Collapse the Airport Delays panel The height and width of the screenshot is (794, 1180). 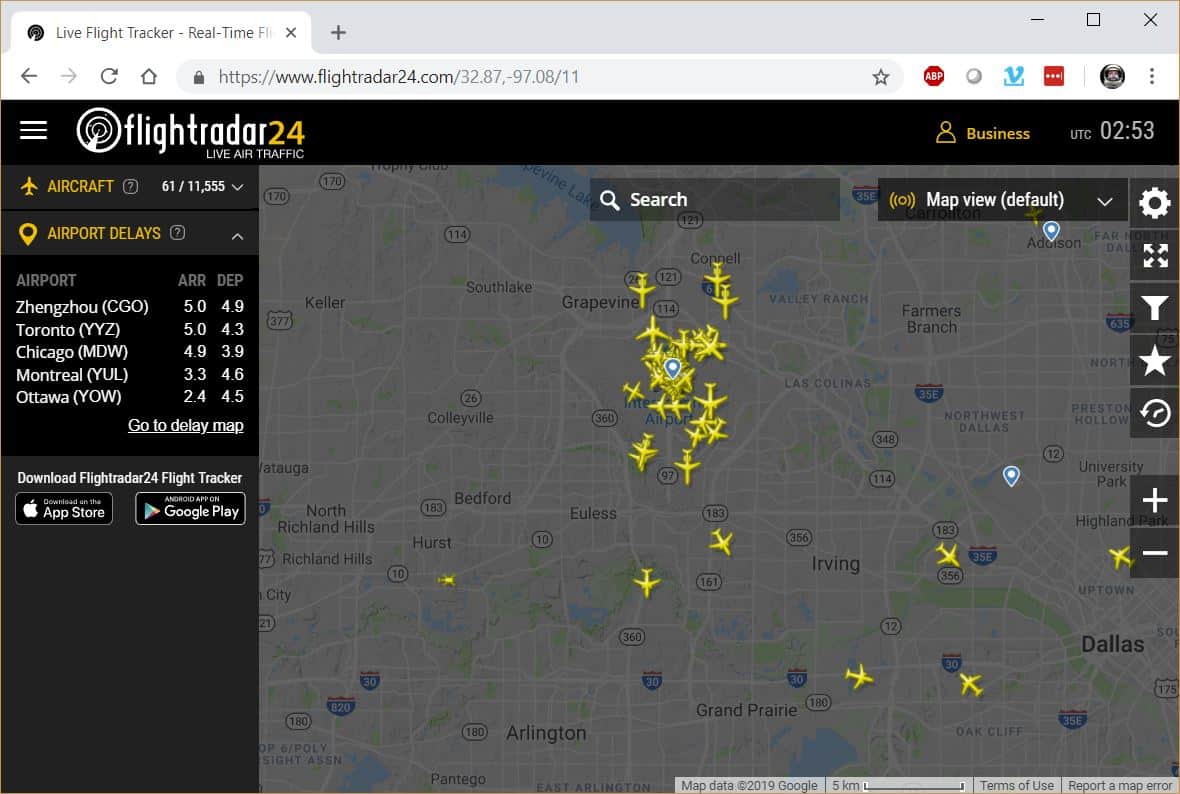pos(238,236)
